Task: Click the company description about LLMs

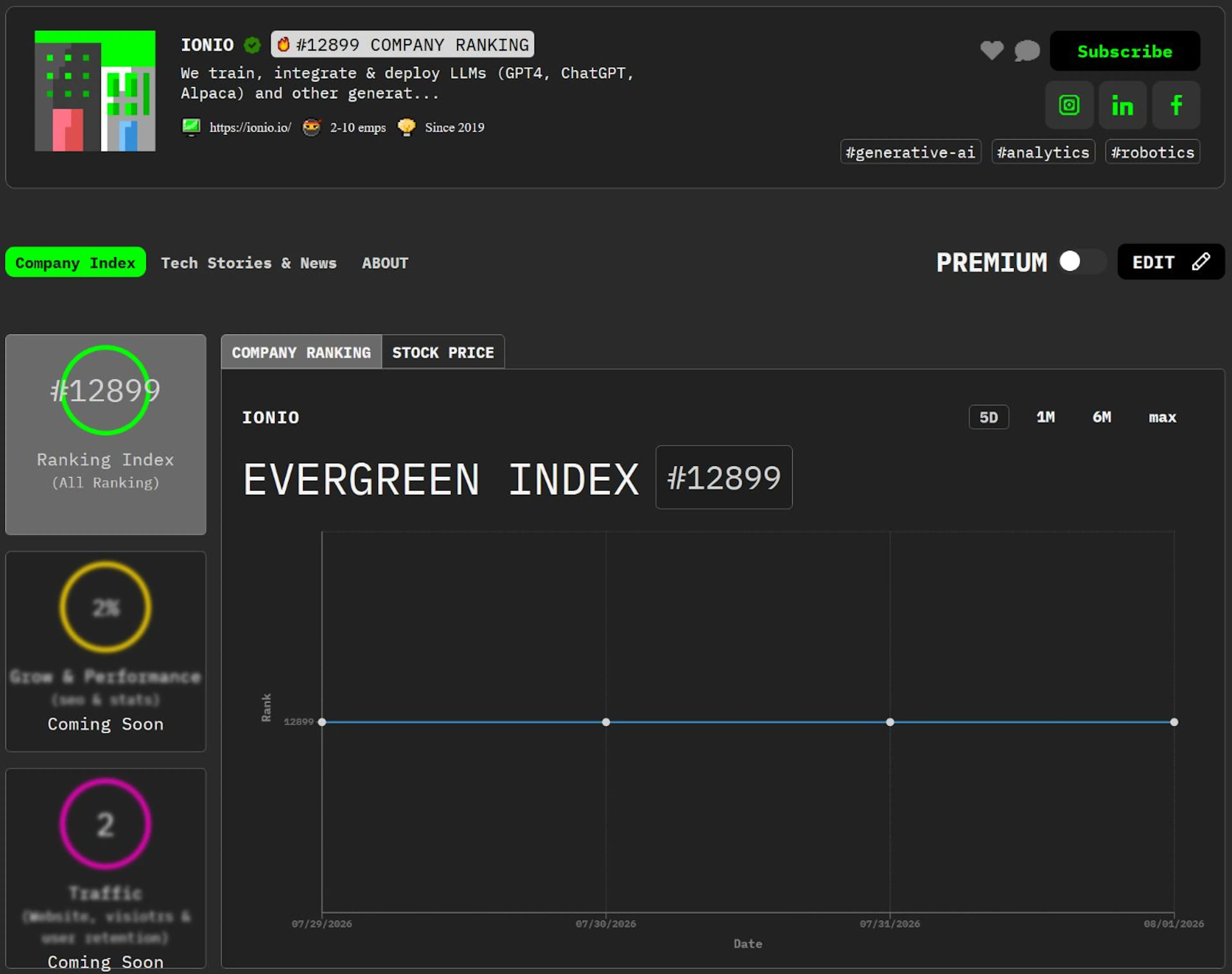Action: click(x=407, y=83)
